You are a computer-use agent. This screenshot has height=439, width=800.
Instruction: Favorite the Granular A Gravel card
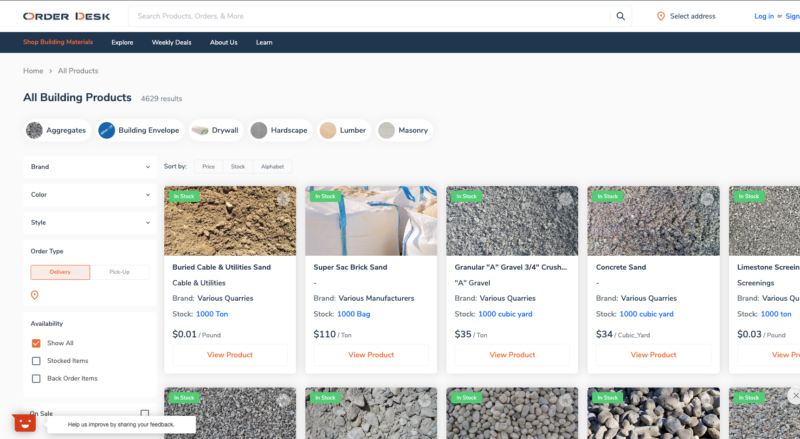point(565,199)
